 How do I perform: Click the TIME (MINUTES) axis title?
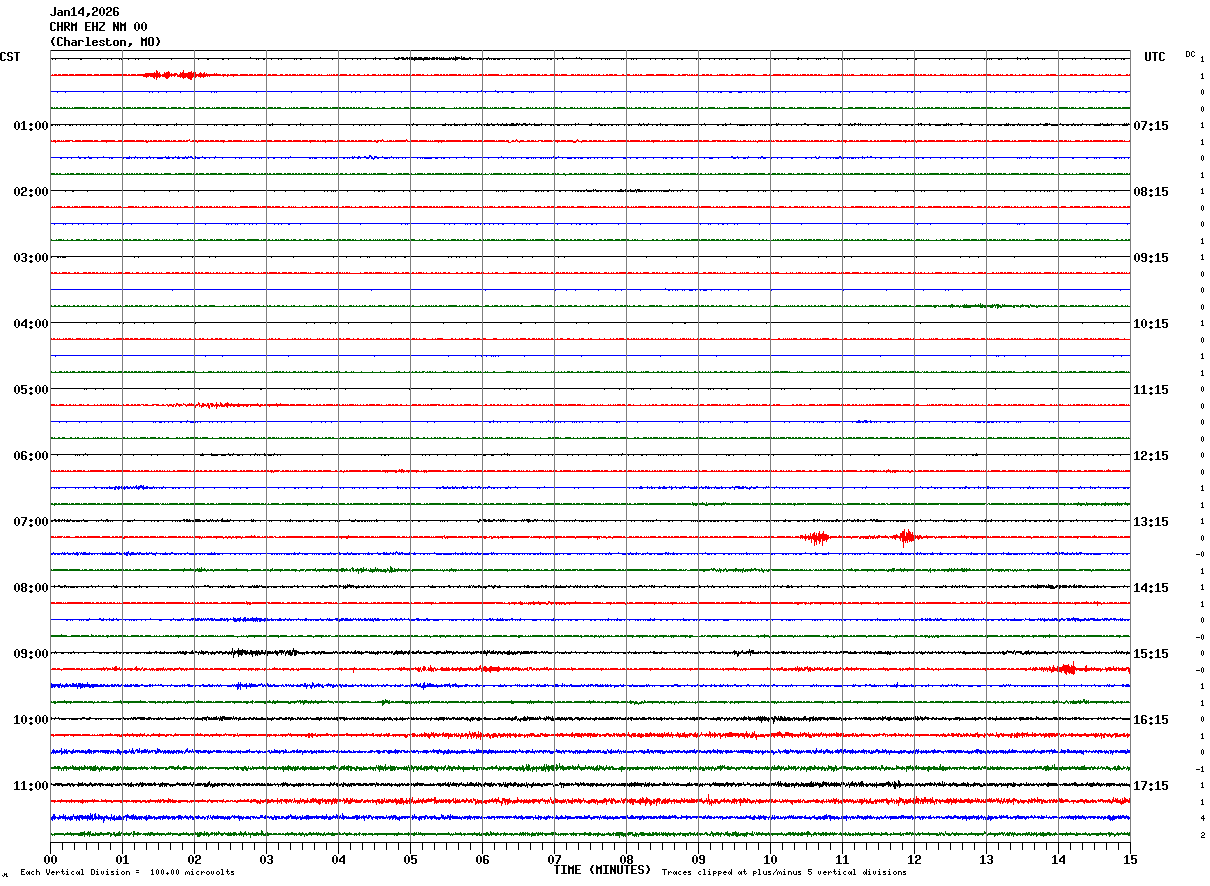pos(602,869)
